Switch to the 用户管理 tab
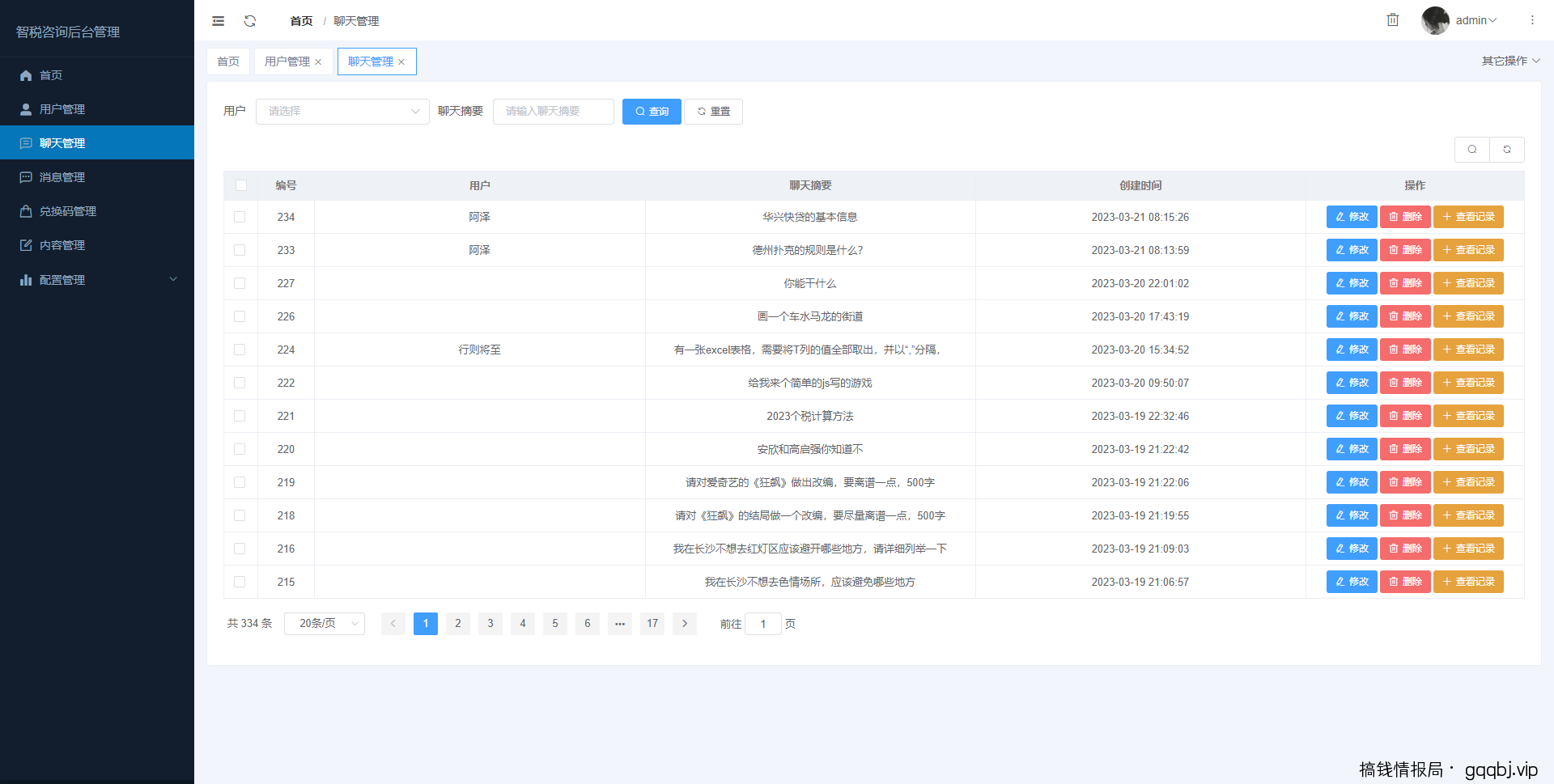This screenshot has width=1554, height=784. (287, 61)
